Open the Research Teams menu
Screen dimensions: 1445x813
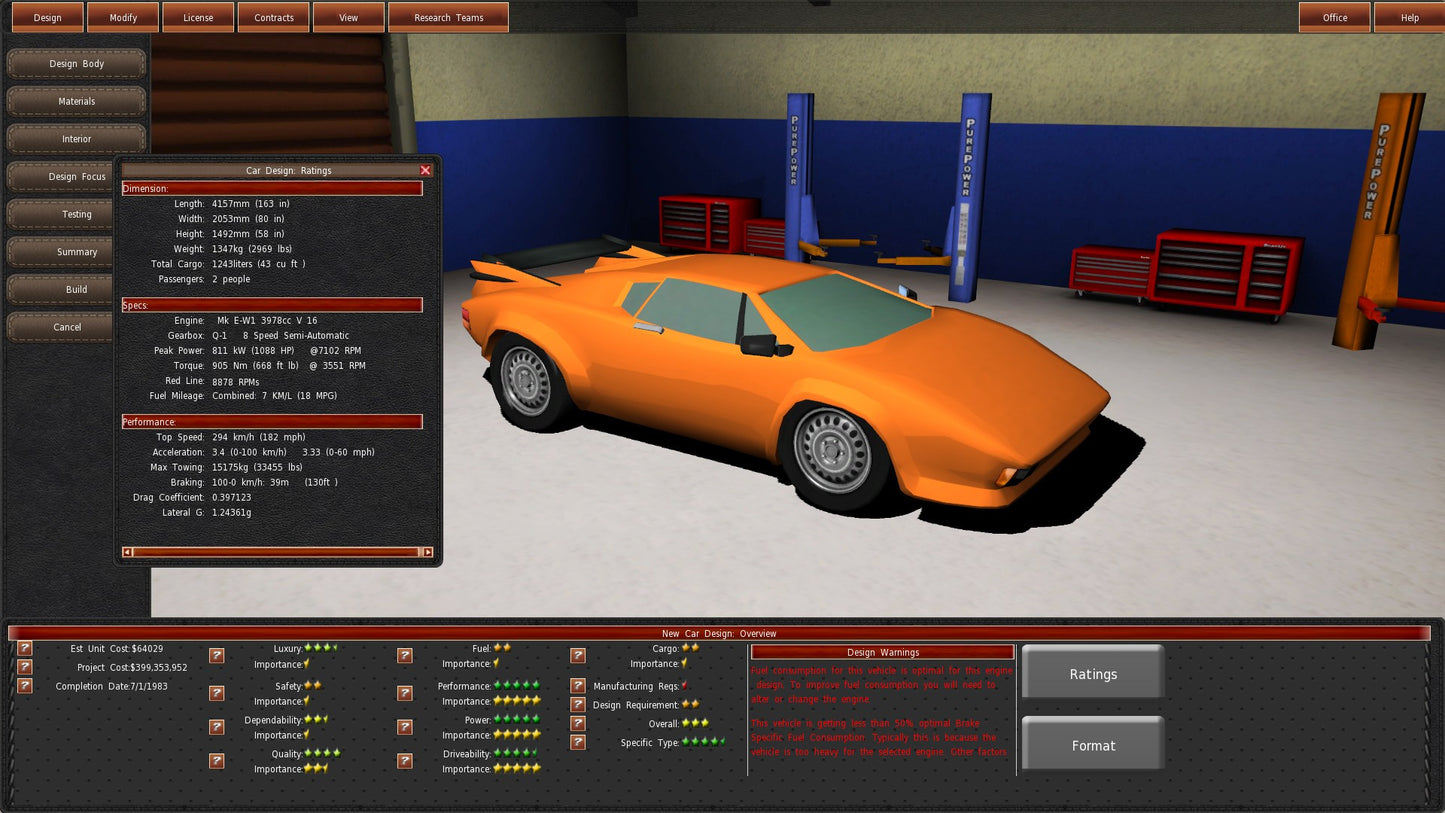[x=448, y=17]
